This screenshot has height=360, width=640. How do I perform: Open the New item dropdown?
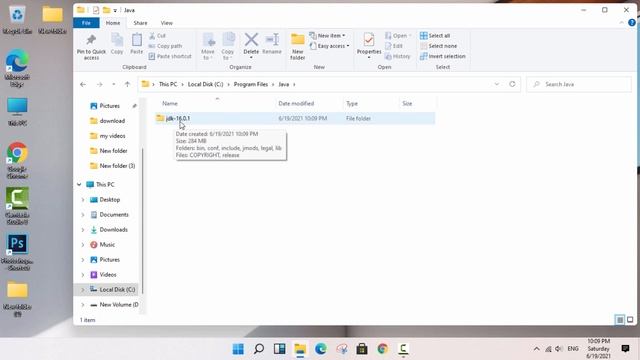(x=327, y=36)
